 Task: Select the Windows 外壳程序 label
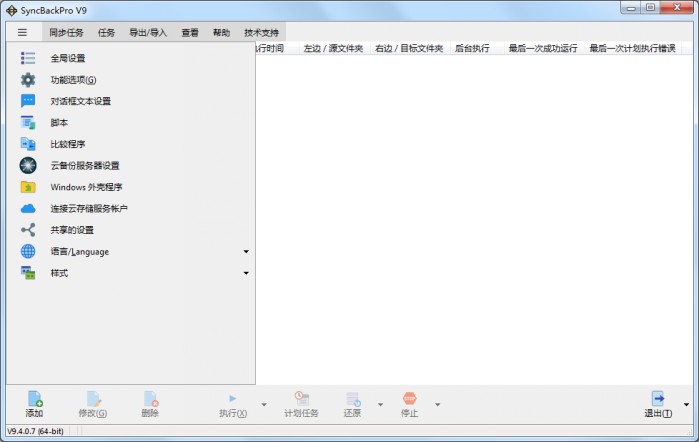tap(86, 187)
